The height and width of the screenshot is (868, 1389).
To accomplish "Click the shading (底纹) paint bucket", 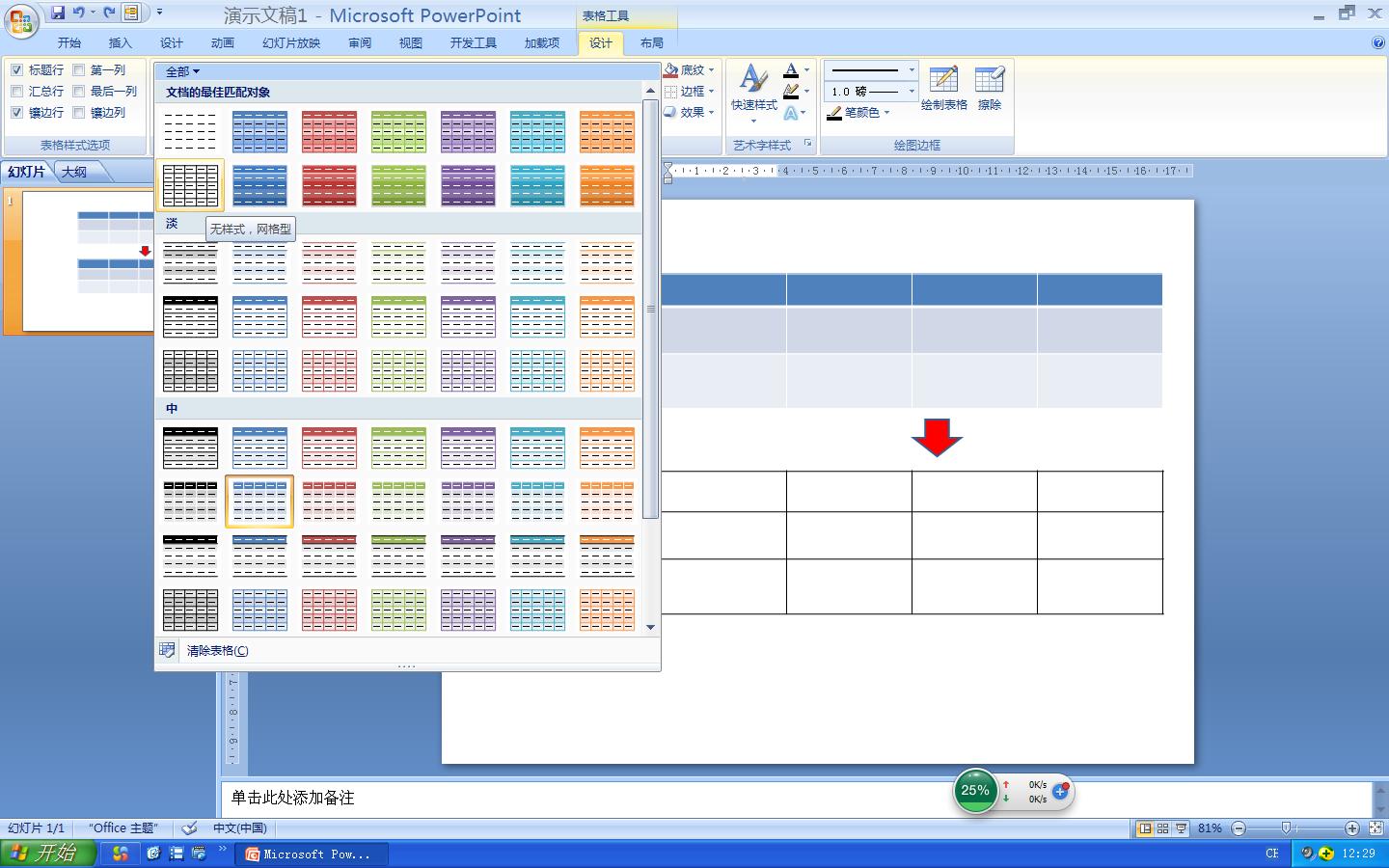I will (x=671, y=70).
